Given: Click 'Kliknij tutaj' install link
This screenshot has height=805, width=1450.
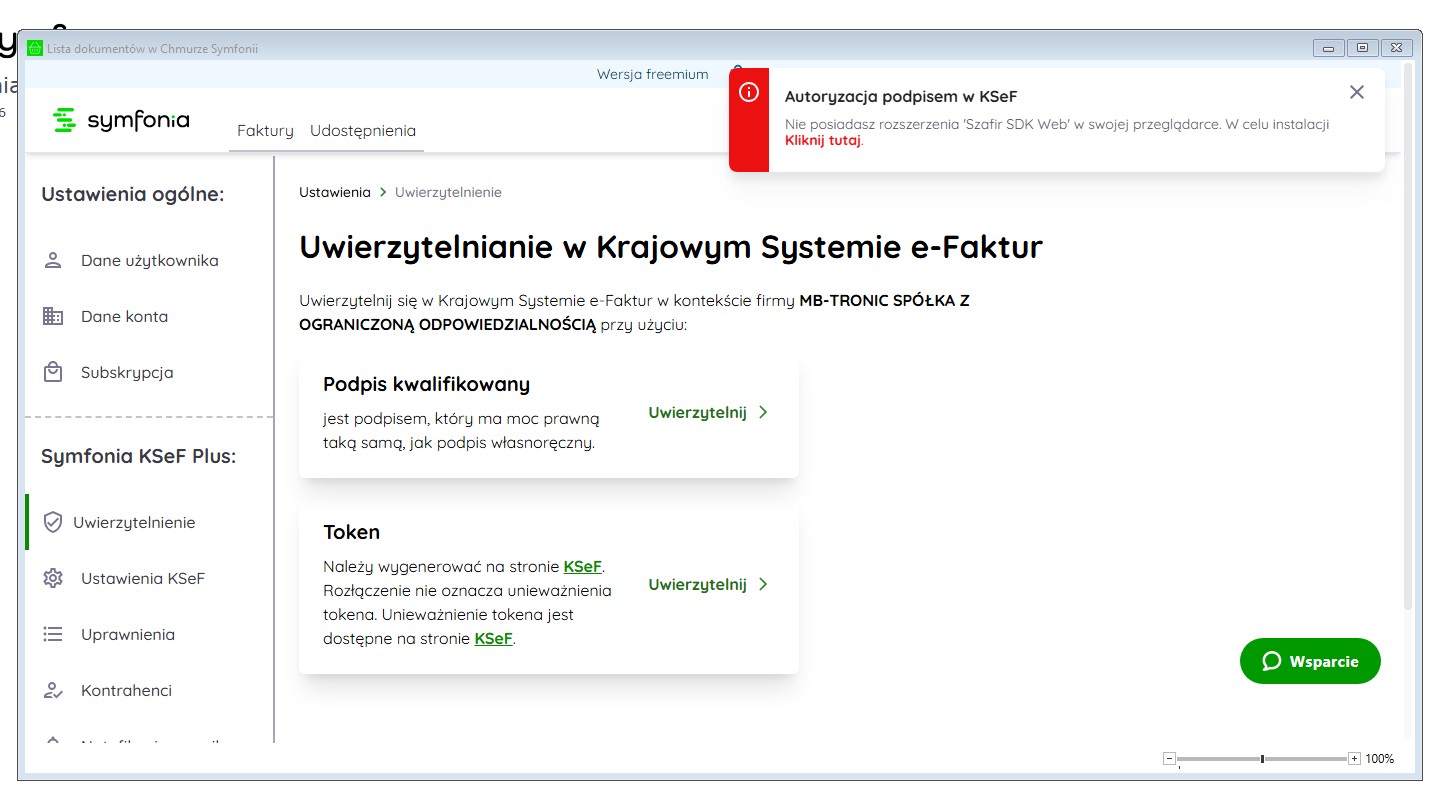Looking at the screenshot, I should (822, 141).
